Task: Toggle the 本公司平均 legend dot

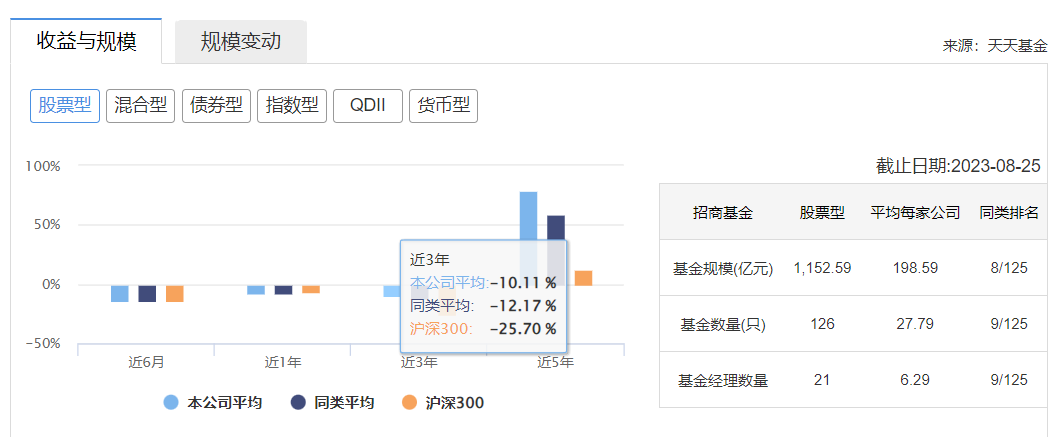Action: pyautogui.click(x=171, y=402)
